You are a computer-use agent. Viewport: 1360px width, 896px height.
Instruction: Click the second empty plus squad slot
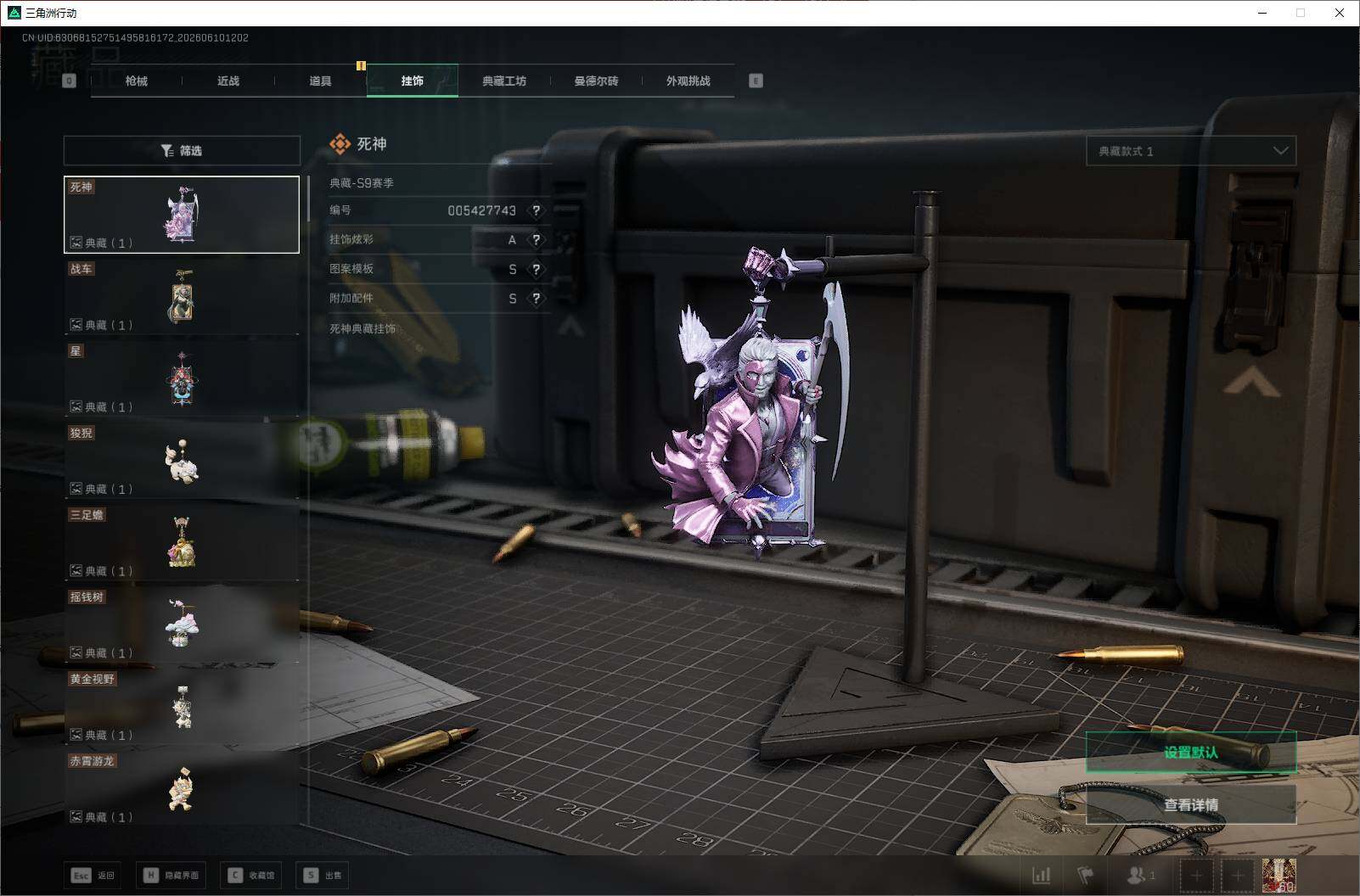(1237, 875)
